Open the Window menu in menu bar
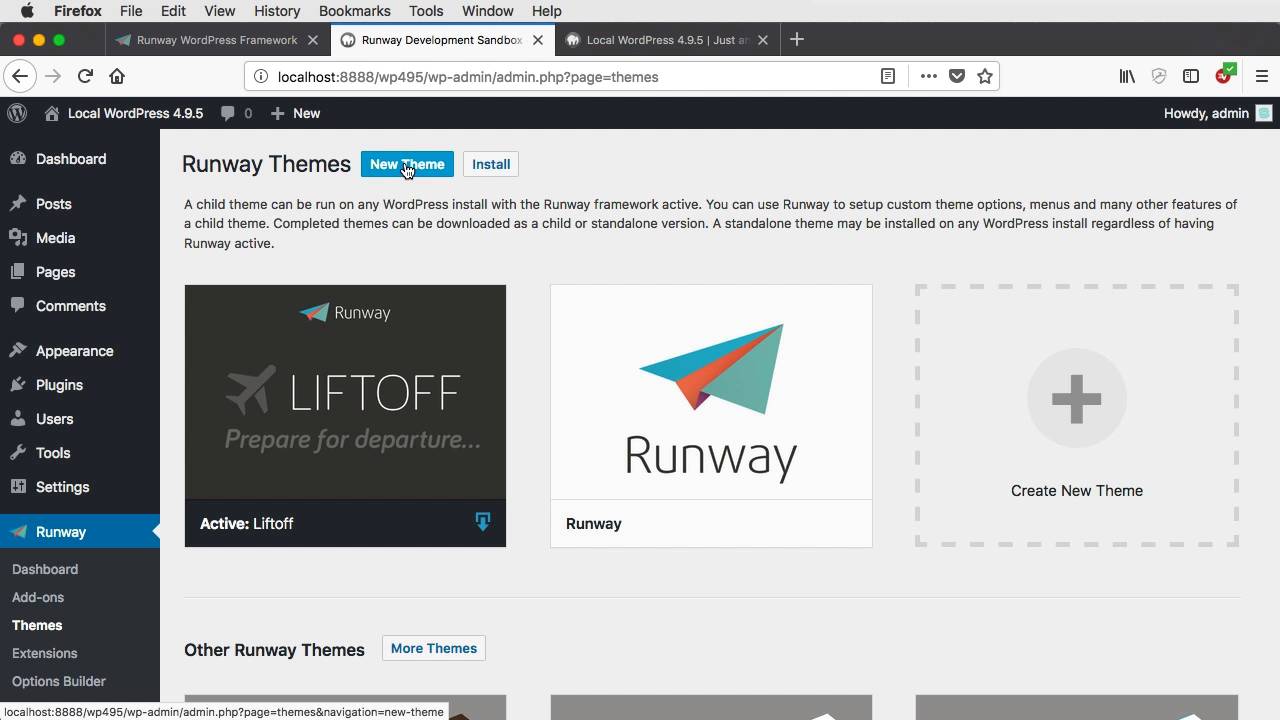This screenshot has width=1280, height=720. pos(488,11)
